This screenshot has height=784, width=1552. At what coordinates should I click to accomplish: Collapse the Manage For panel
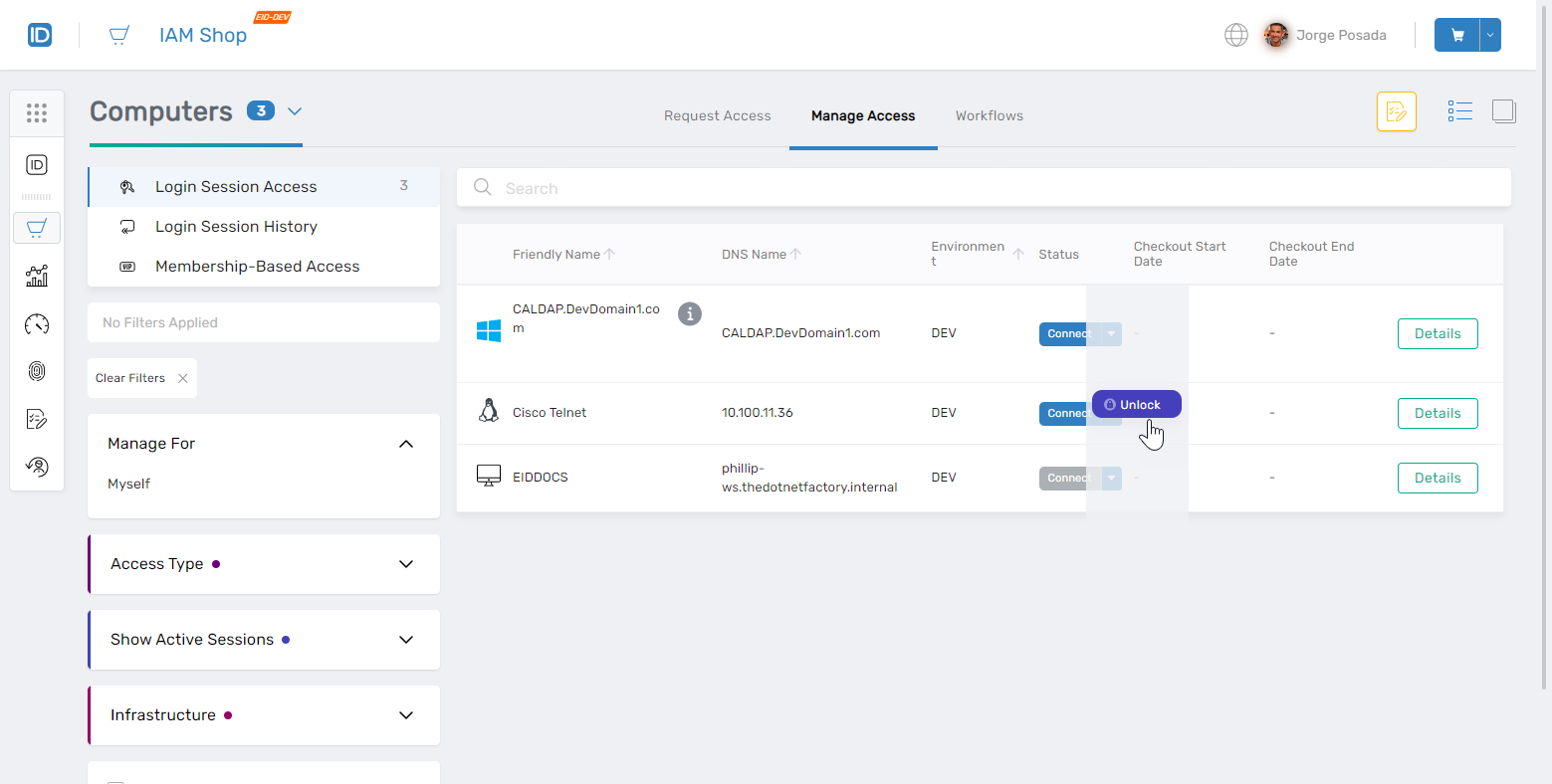(x=405, y=444)
